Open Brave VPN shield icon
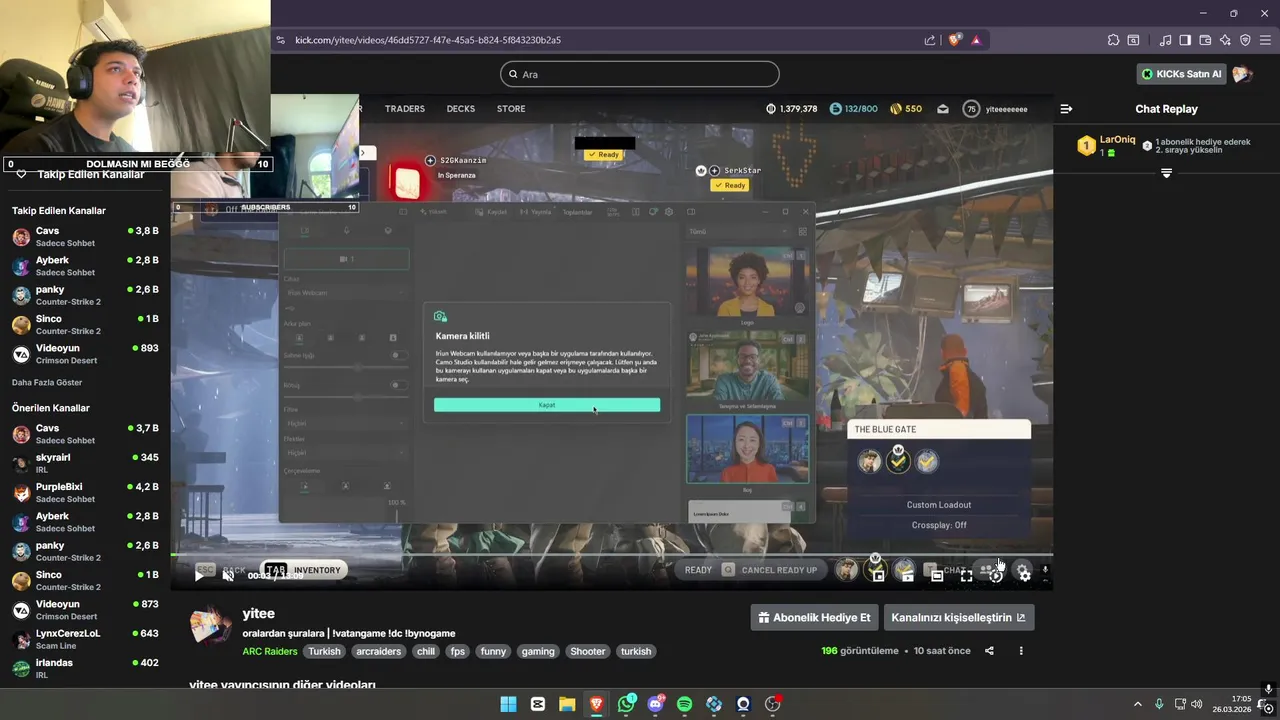Image resolution: width=1280 pixels, height=720 pixels. pyautogui.click(x=1245, y=40)
